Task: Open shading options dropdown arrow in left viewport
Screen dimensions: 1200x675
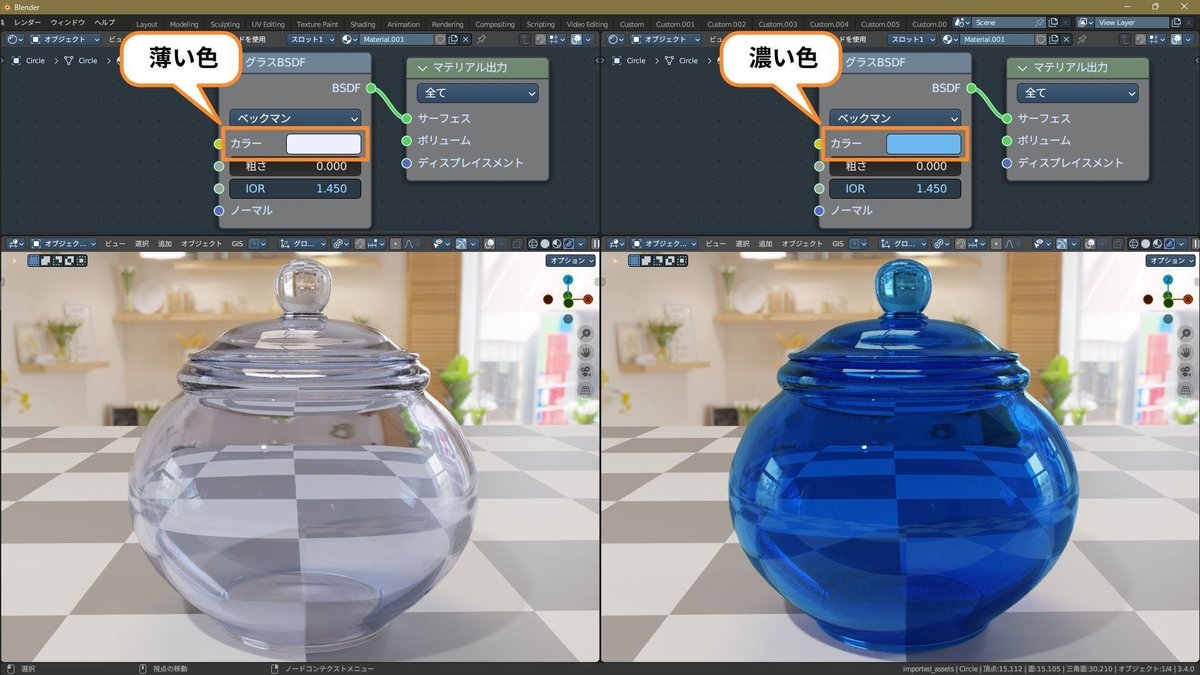Action: tap(580, 243)
